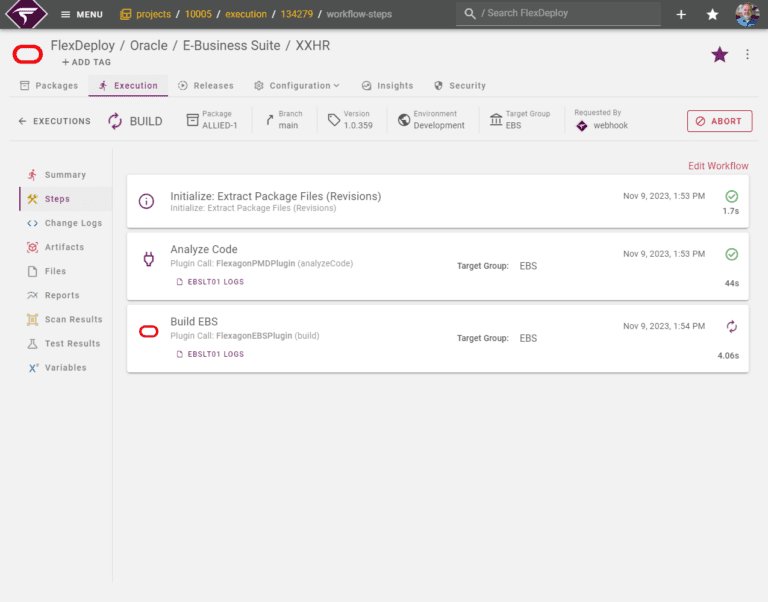Open the Security tab
Image resolution: width=768 pixels, height=602 pixels.
point(460,86)
